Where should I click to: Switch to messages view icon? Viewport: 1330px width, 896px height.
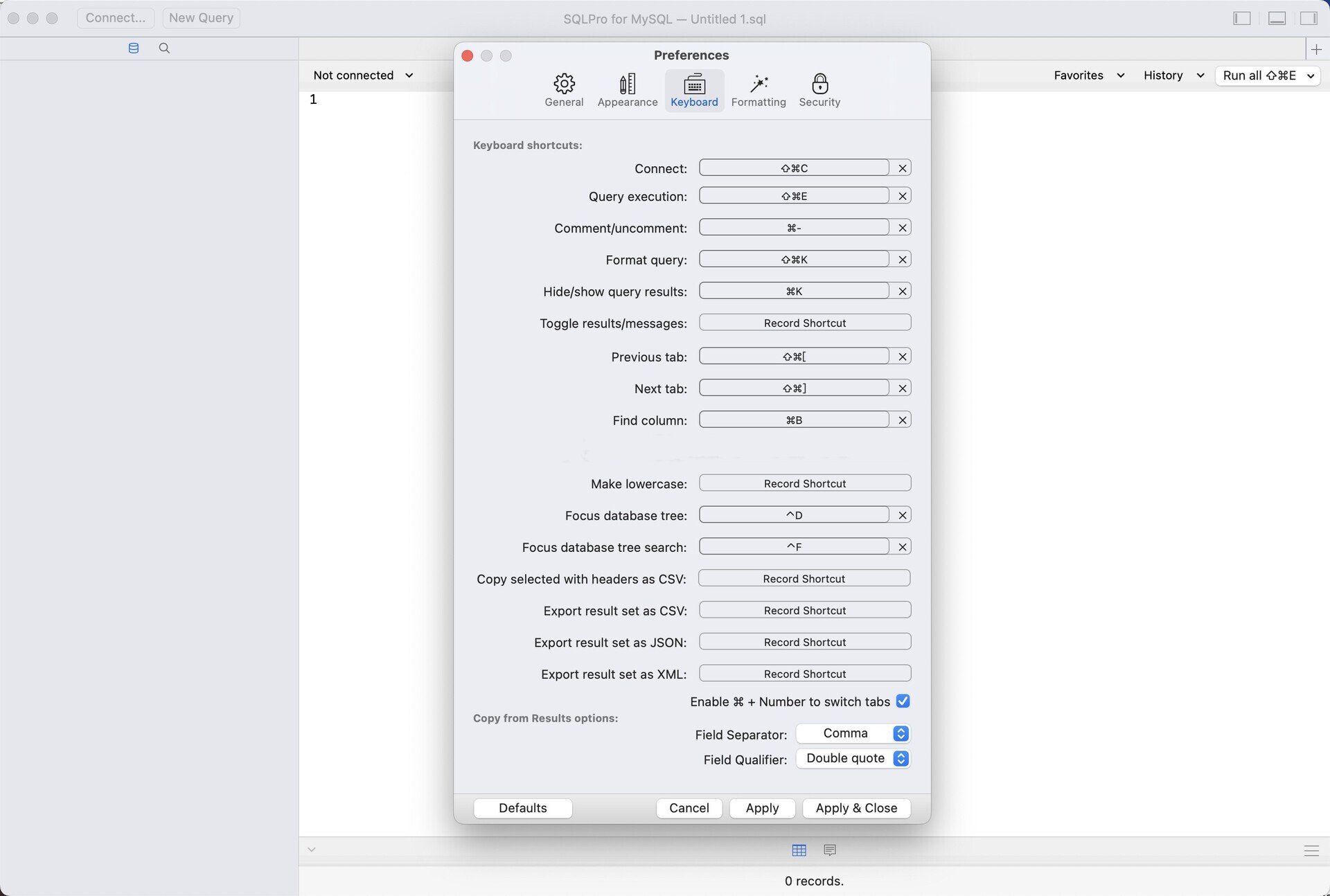click(830, 850)
